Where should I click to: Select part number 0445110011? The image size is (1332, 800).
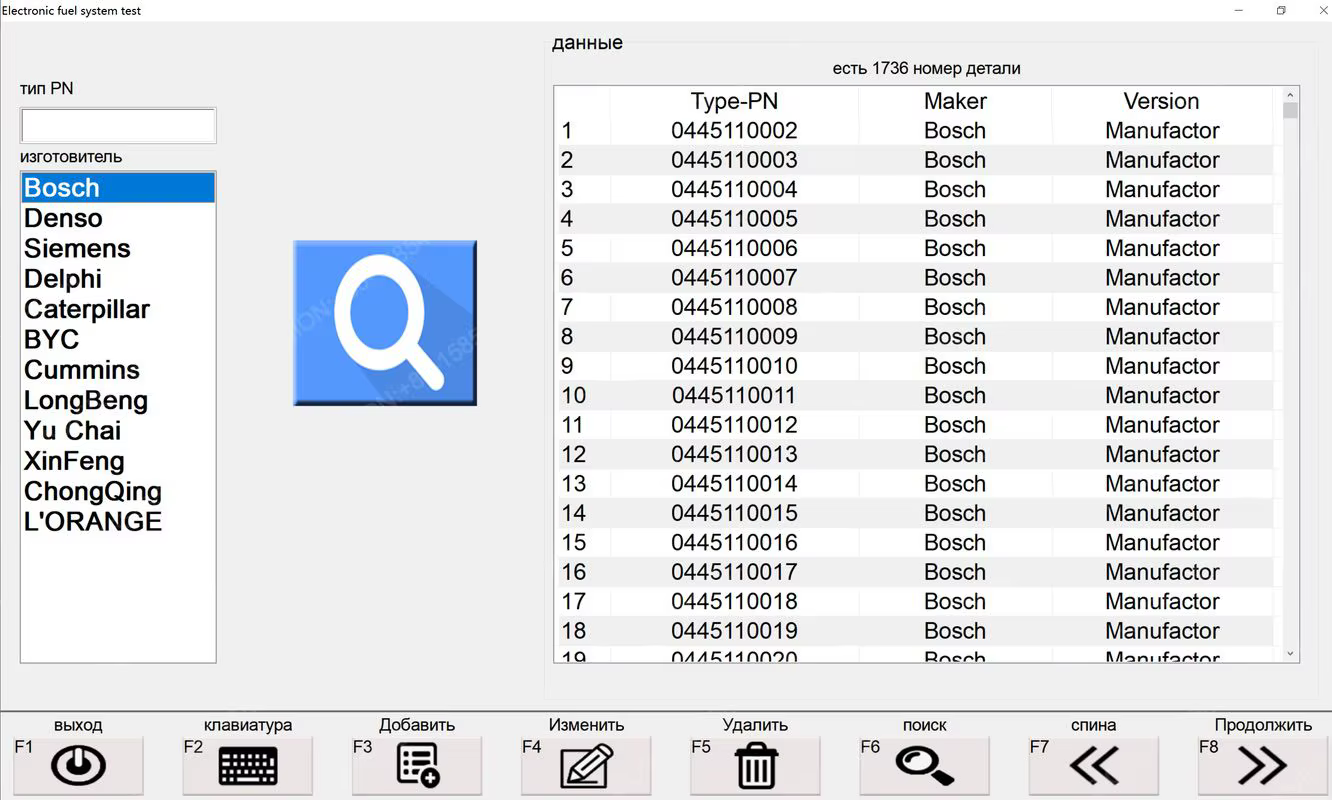(x=734, y=395)
